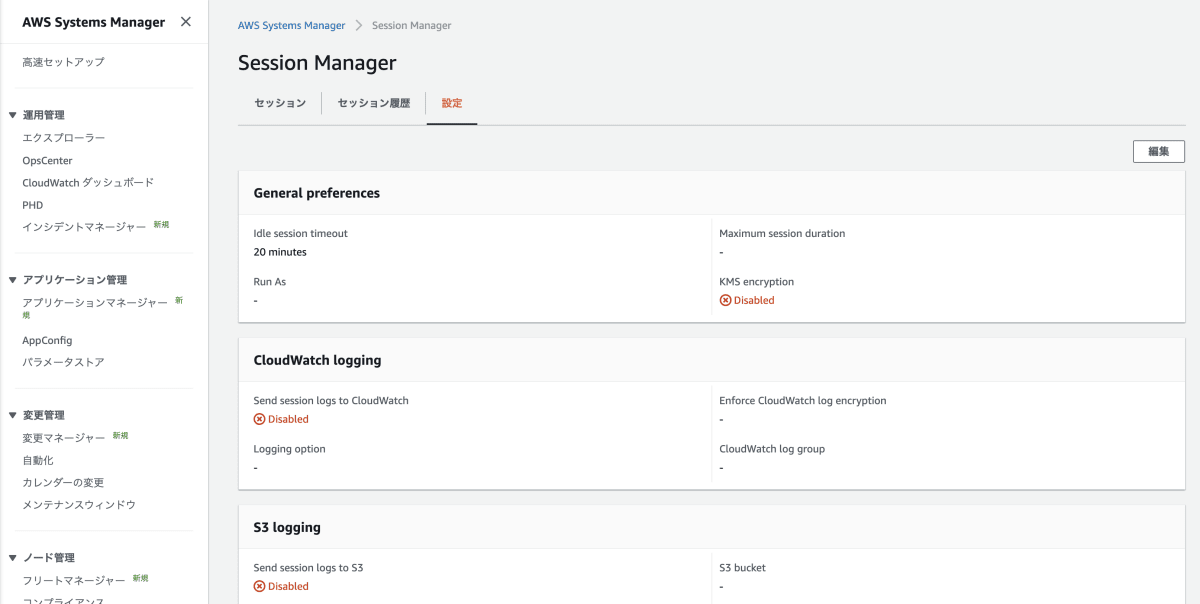
Task: Click the S3 logging Disabled status icon
Action: (x=260, y=586)
